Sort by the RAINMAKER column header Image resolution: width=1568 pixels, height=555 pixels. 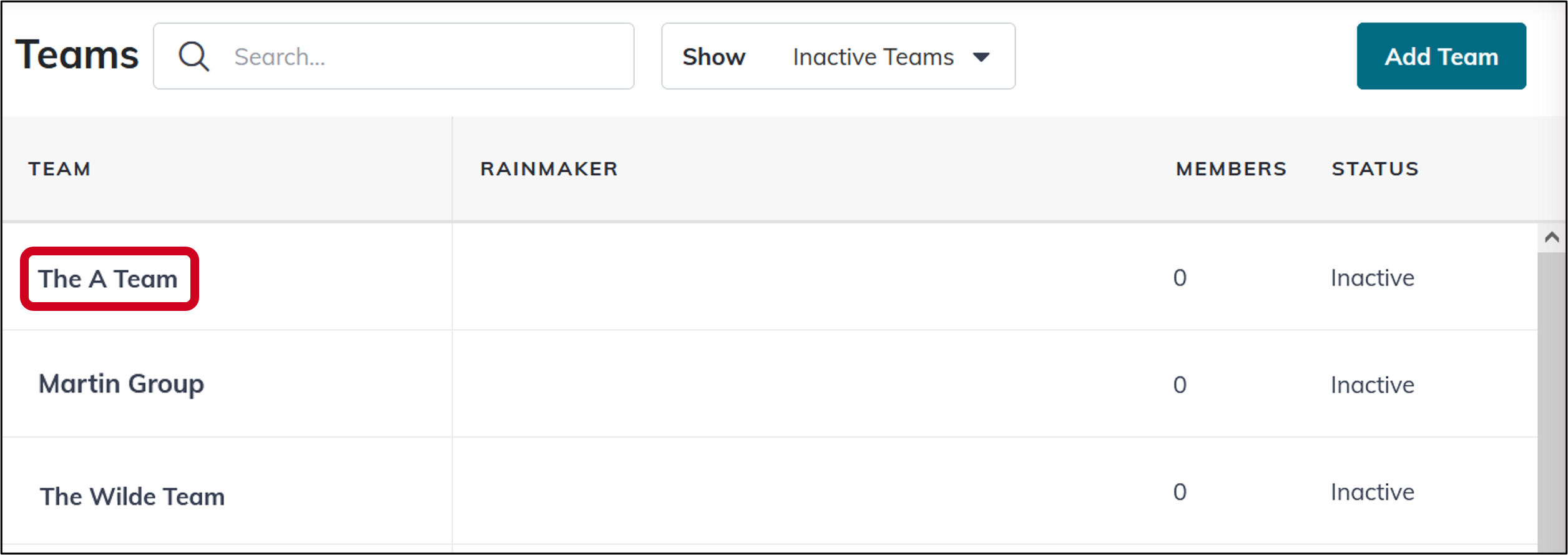[x=550, y=169]
